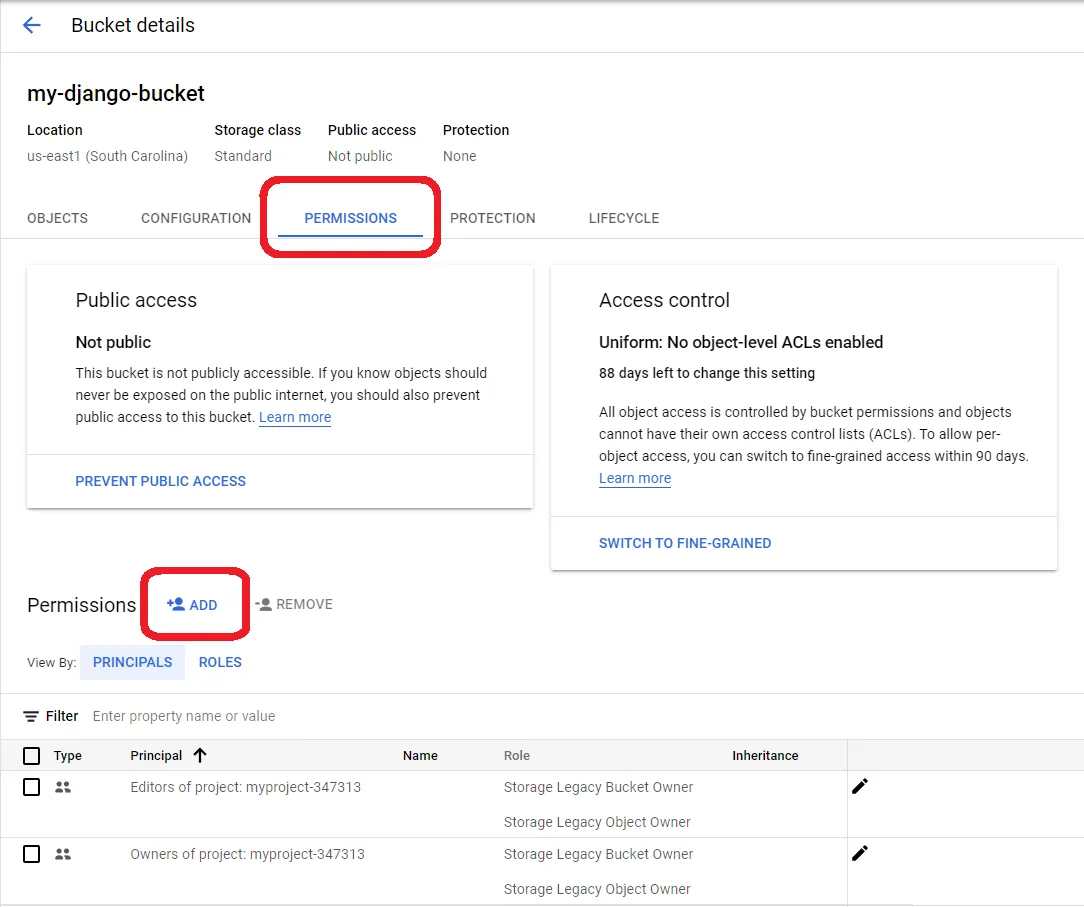Click the filter list icon
The width and height of the screenshot is (1084, 907).
coord(31,716)
